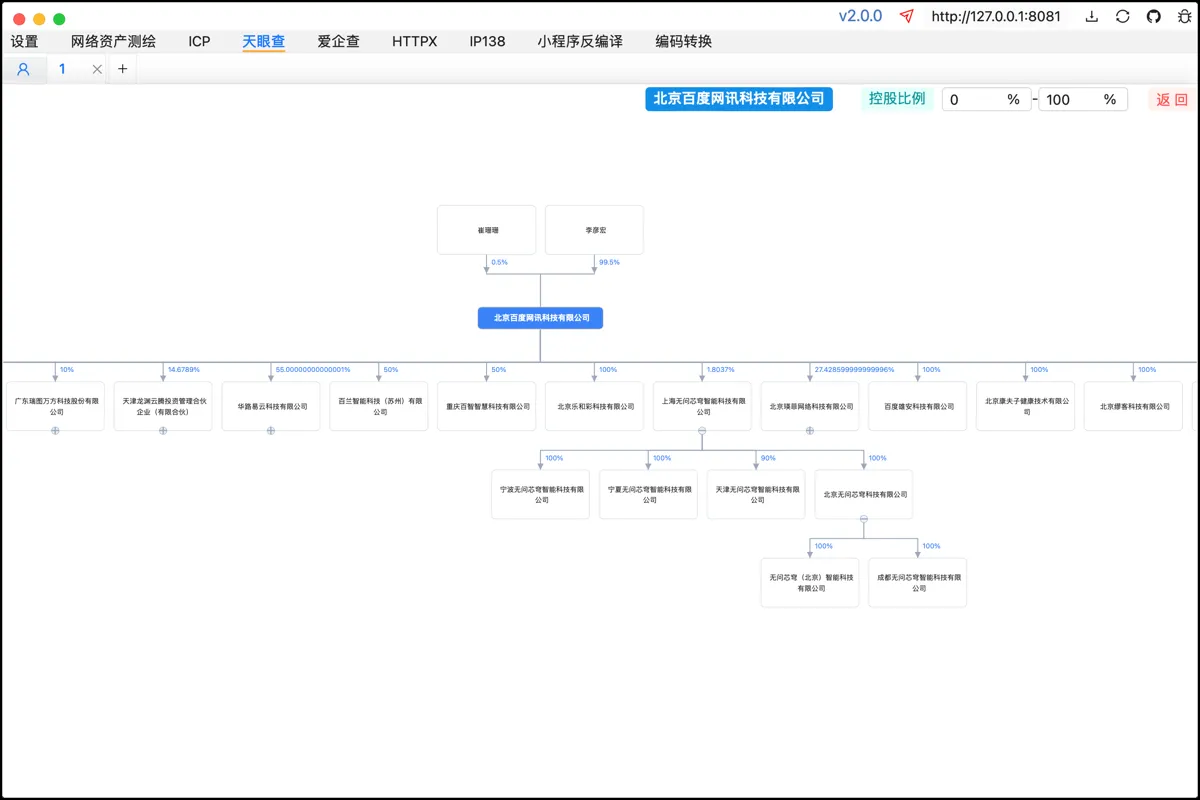Select the root node 北京百度网讯科技有限公司 in chart
Viewport: 1200px width, 800px height.
pyautogui.click(x=540, y=318)
